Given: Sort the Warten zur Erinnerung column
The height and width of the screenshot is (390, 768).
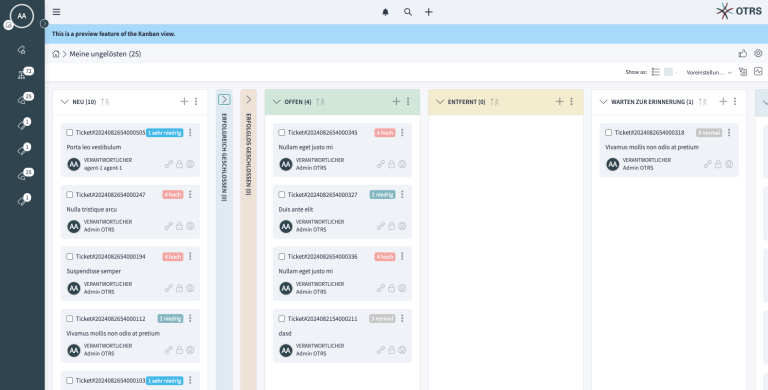Looking at the screenshot, I should (x=702, y=102).
